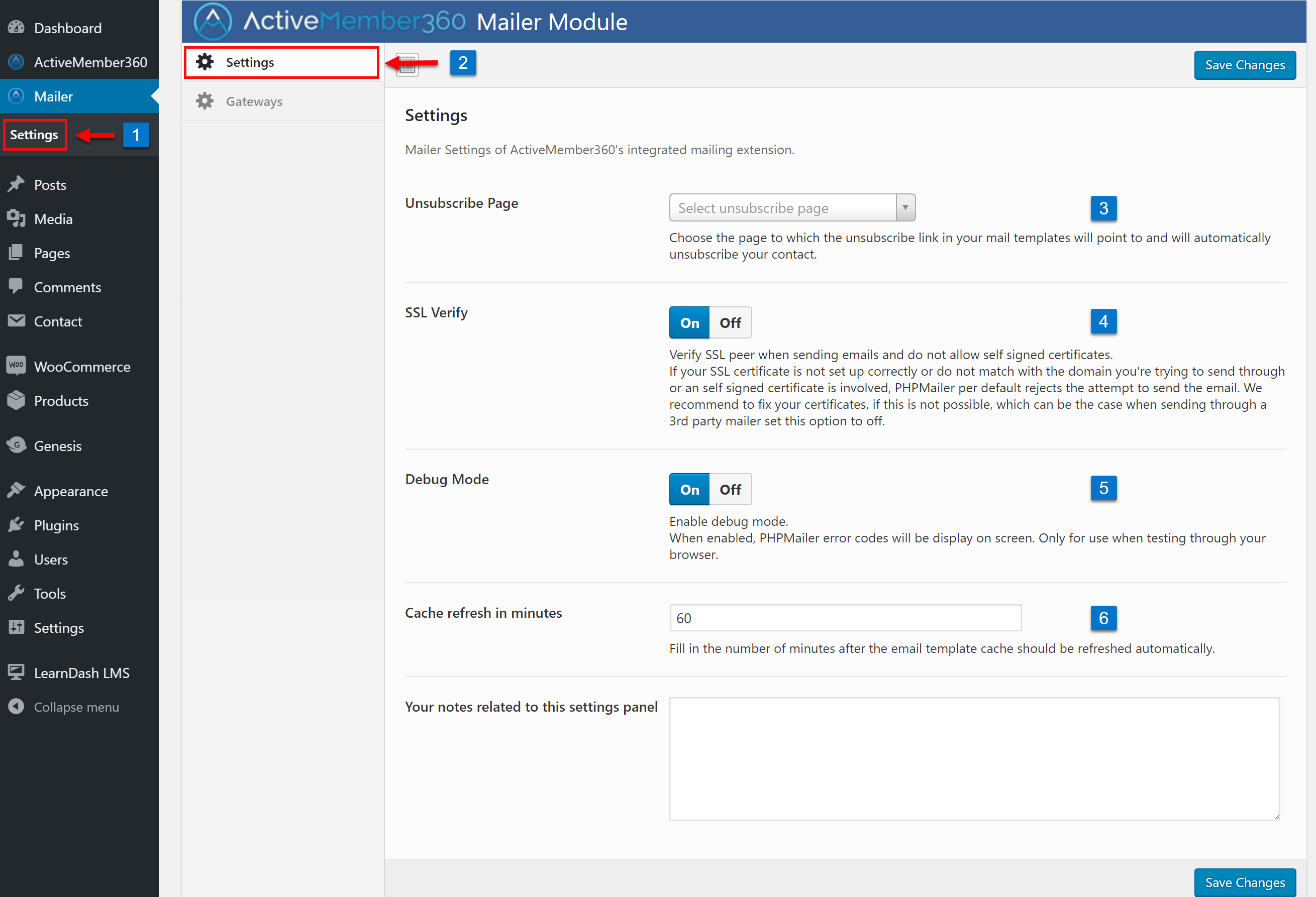
Task: Open the Genesis menu link
Action: 79,445
